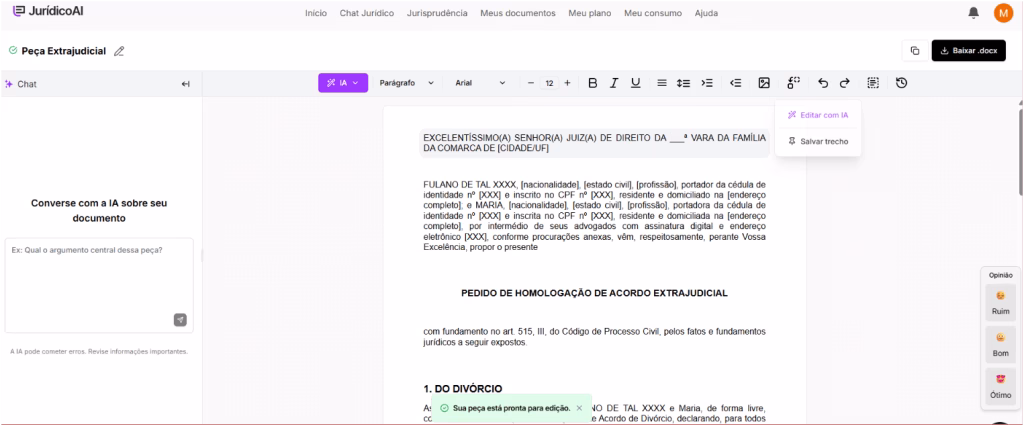Click the chat question input field
Screen dimensions: 1024x426
tap(99, 286)
